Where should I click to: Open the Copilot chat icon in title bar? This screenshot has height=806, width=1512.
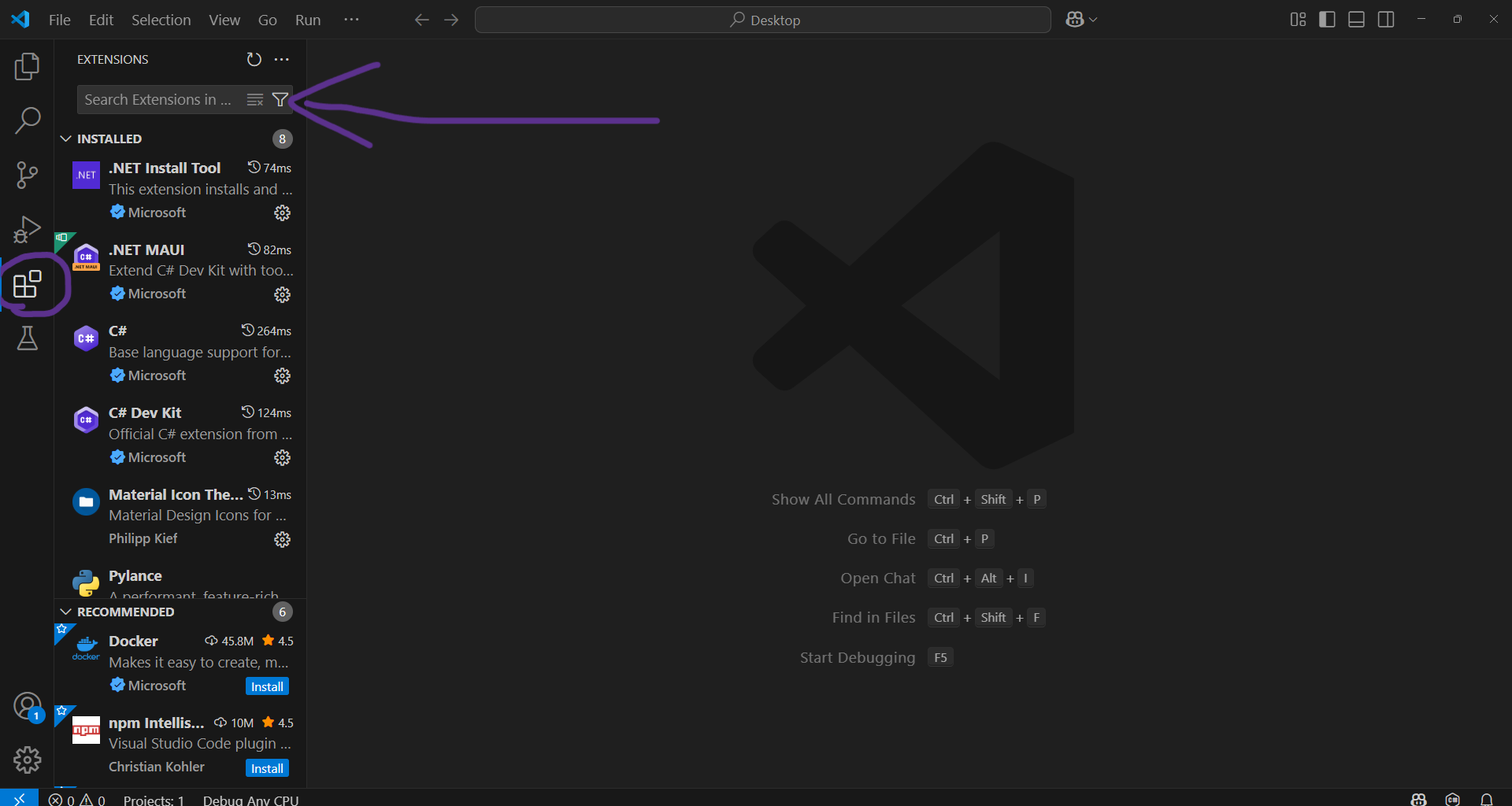(1074, 20)
